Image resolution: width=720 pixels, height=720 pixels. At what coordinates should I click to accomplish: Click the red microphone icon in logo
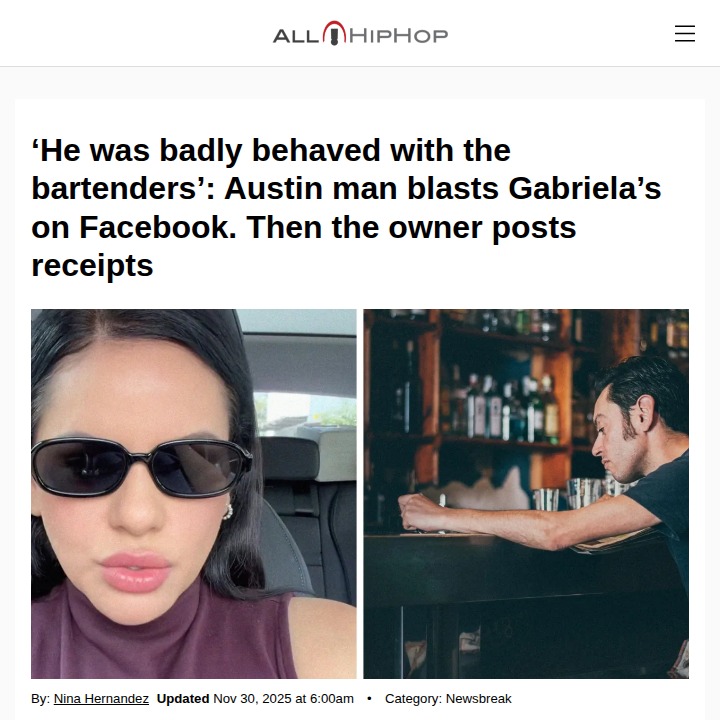(334, 33)
